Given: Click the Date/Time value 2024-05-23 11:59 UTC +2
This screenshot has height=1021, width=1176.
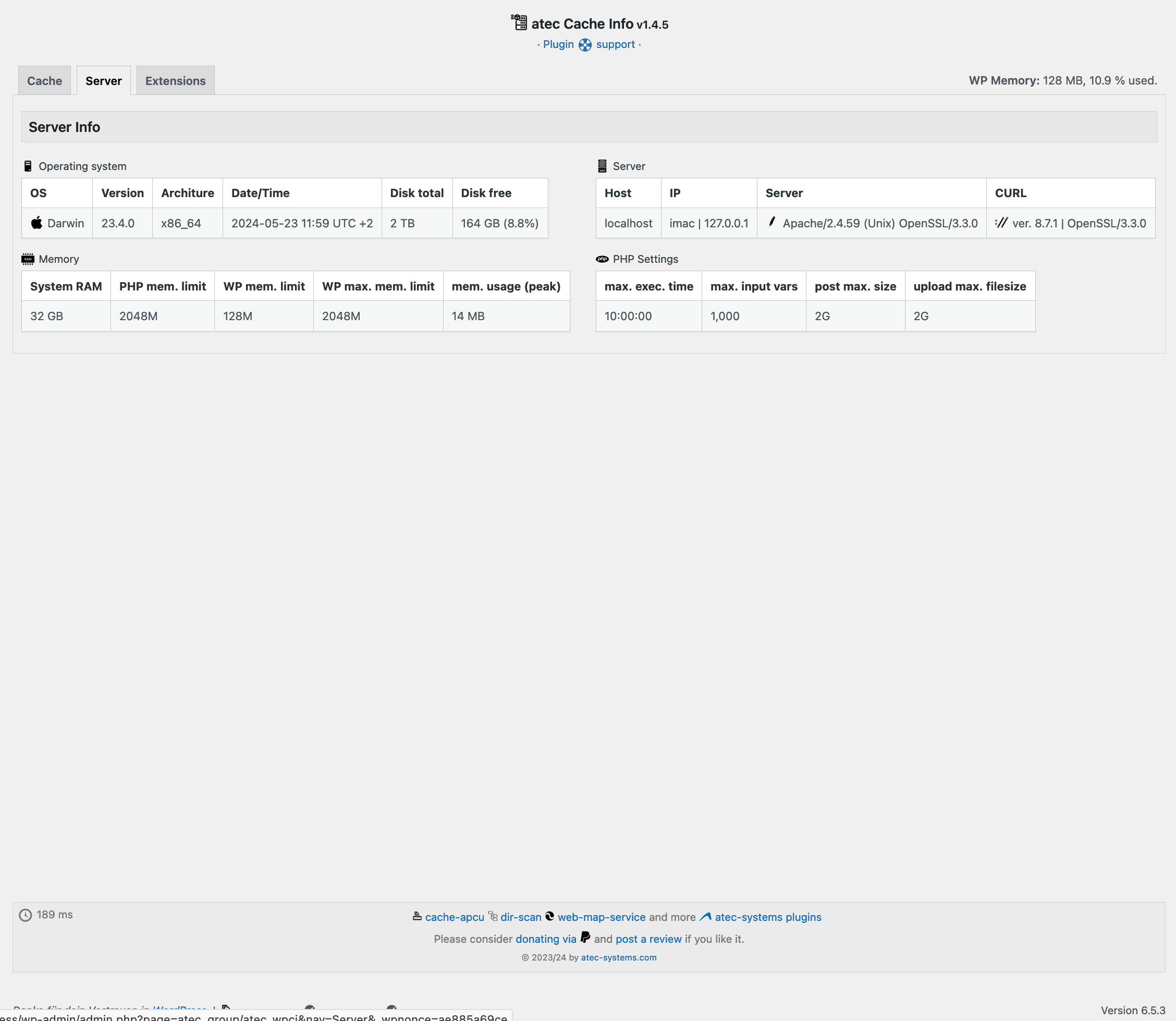Looking at the screenshot, I should (302, 223).
